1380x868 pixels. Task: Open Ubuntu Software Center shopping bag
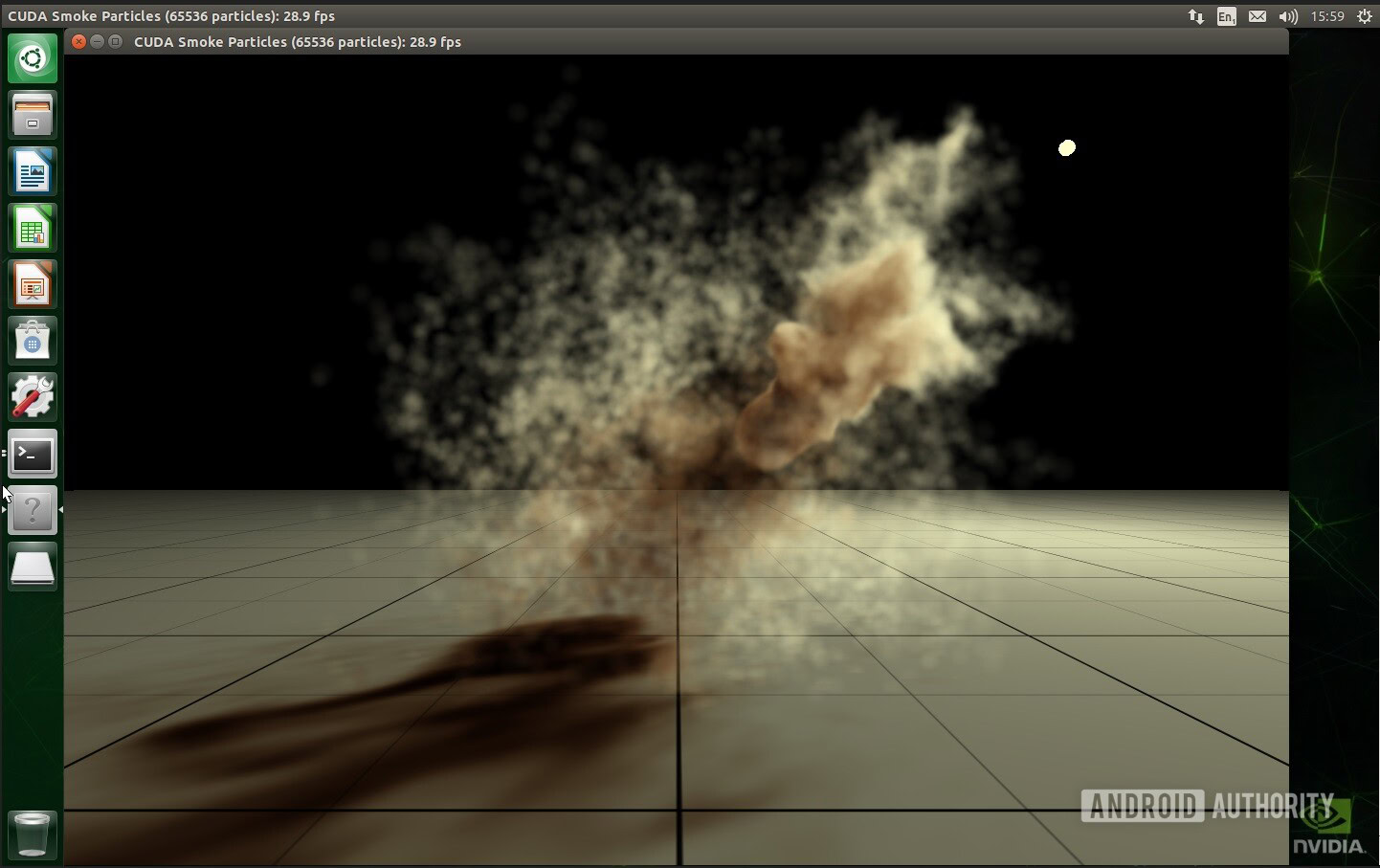point(33,341)
